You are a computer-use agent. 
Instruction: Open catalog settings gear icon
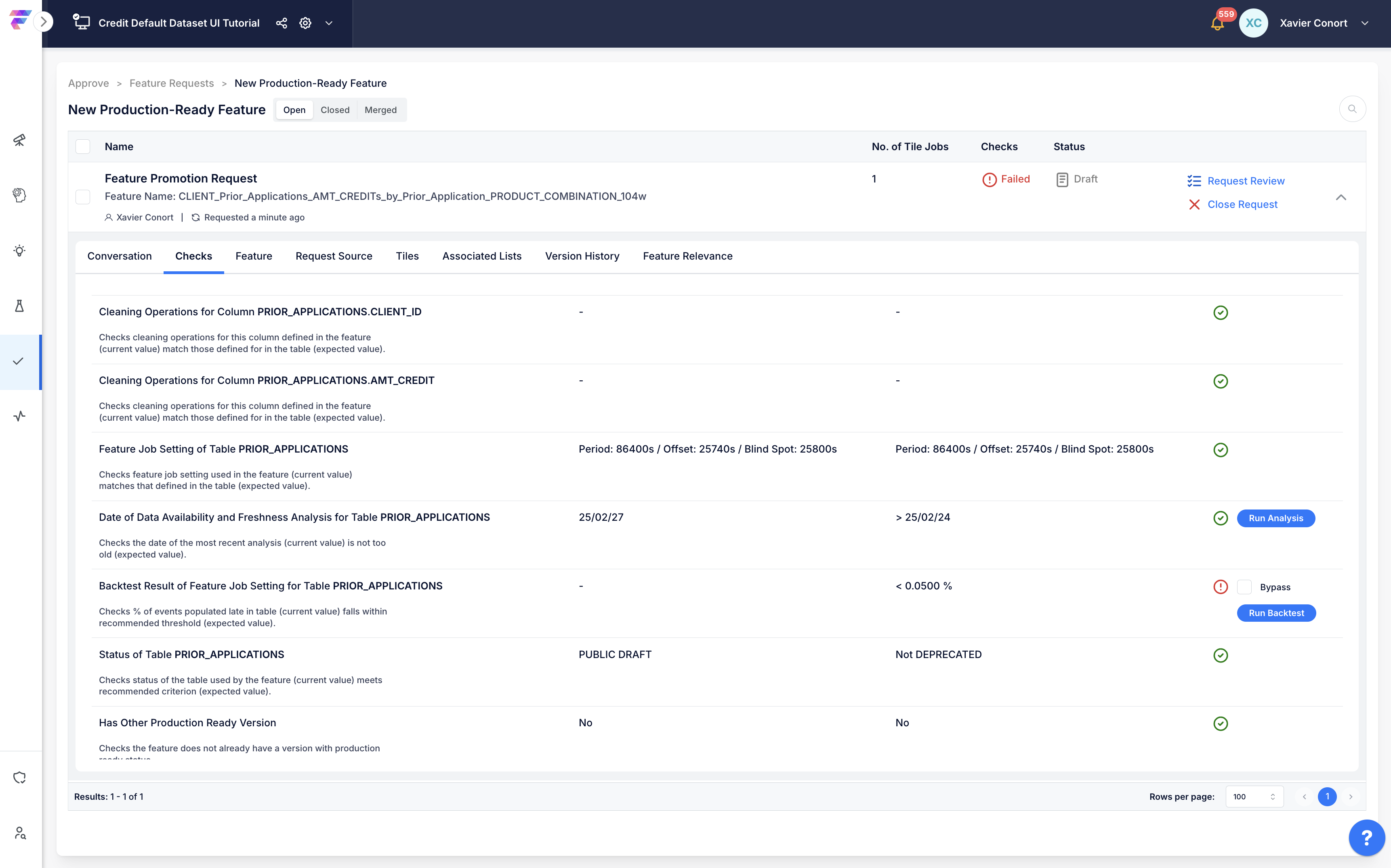point(305,23)
